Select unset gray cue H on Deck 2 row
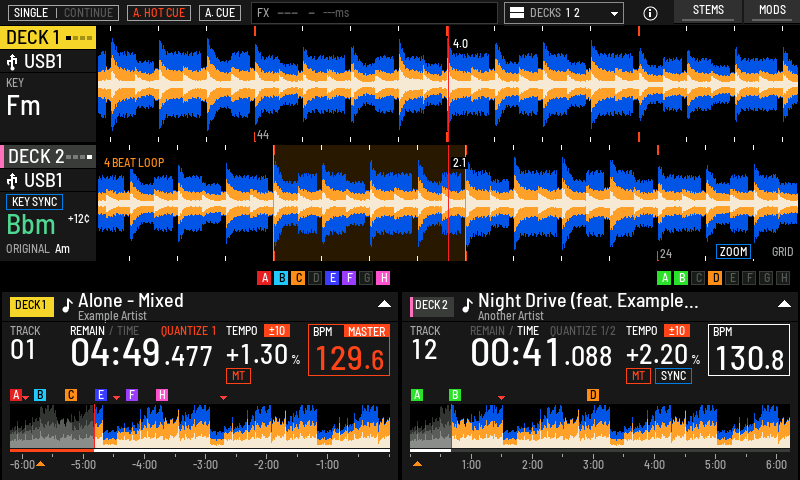 (x=783, y=278)
